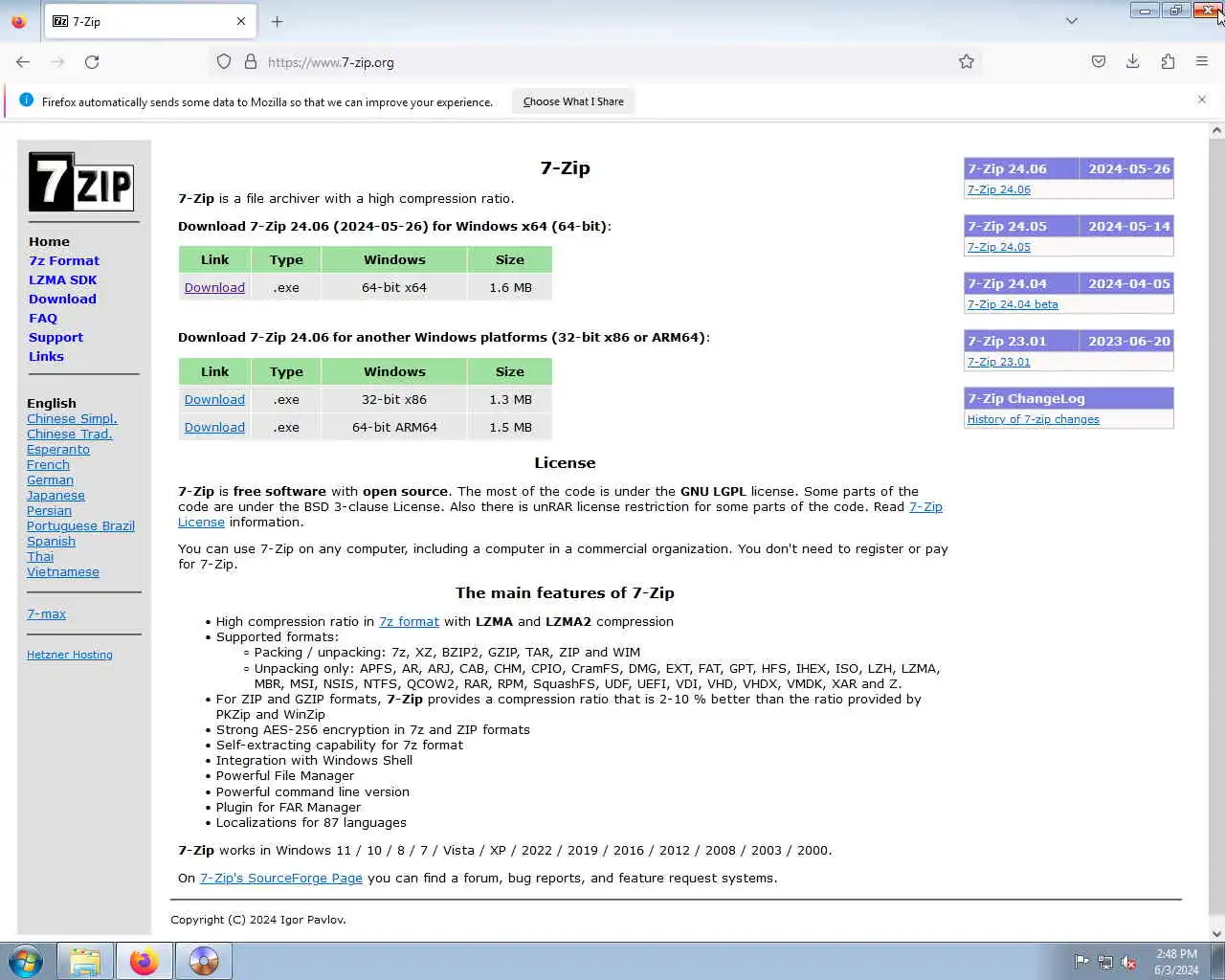The image size is (1225, 980).
Task: Download the 64-bit x64 exe
Action: pos(214,288)
